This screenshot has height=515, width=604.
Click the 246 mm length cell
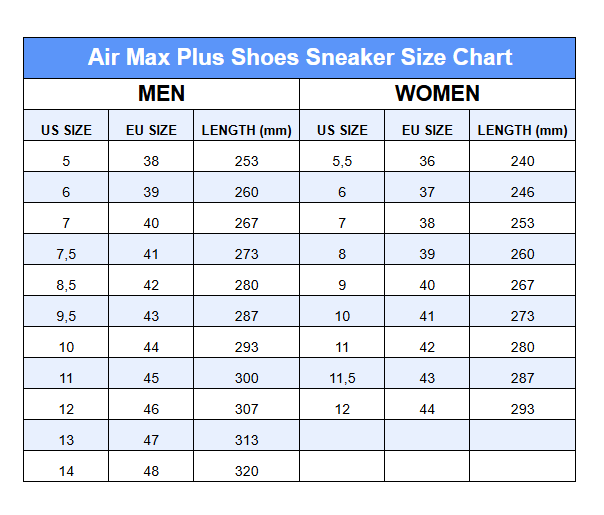pyautogui.click(x=522, y=192)
